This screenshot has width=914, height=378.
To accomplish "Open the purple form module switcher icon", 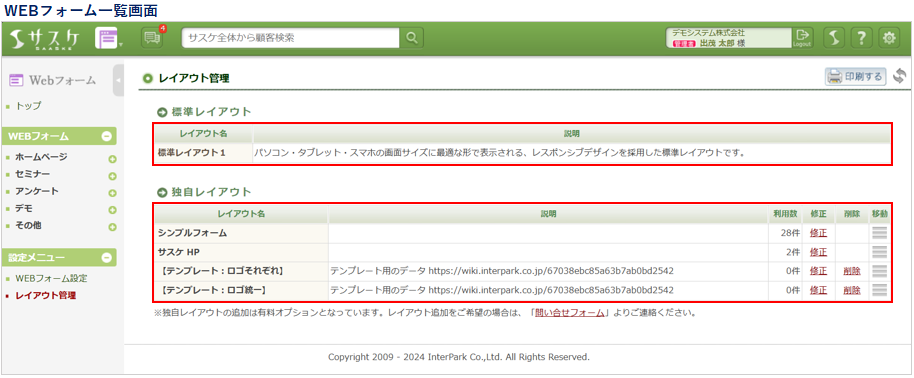I will click(107, 38).
